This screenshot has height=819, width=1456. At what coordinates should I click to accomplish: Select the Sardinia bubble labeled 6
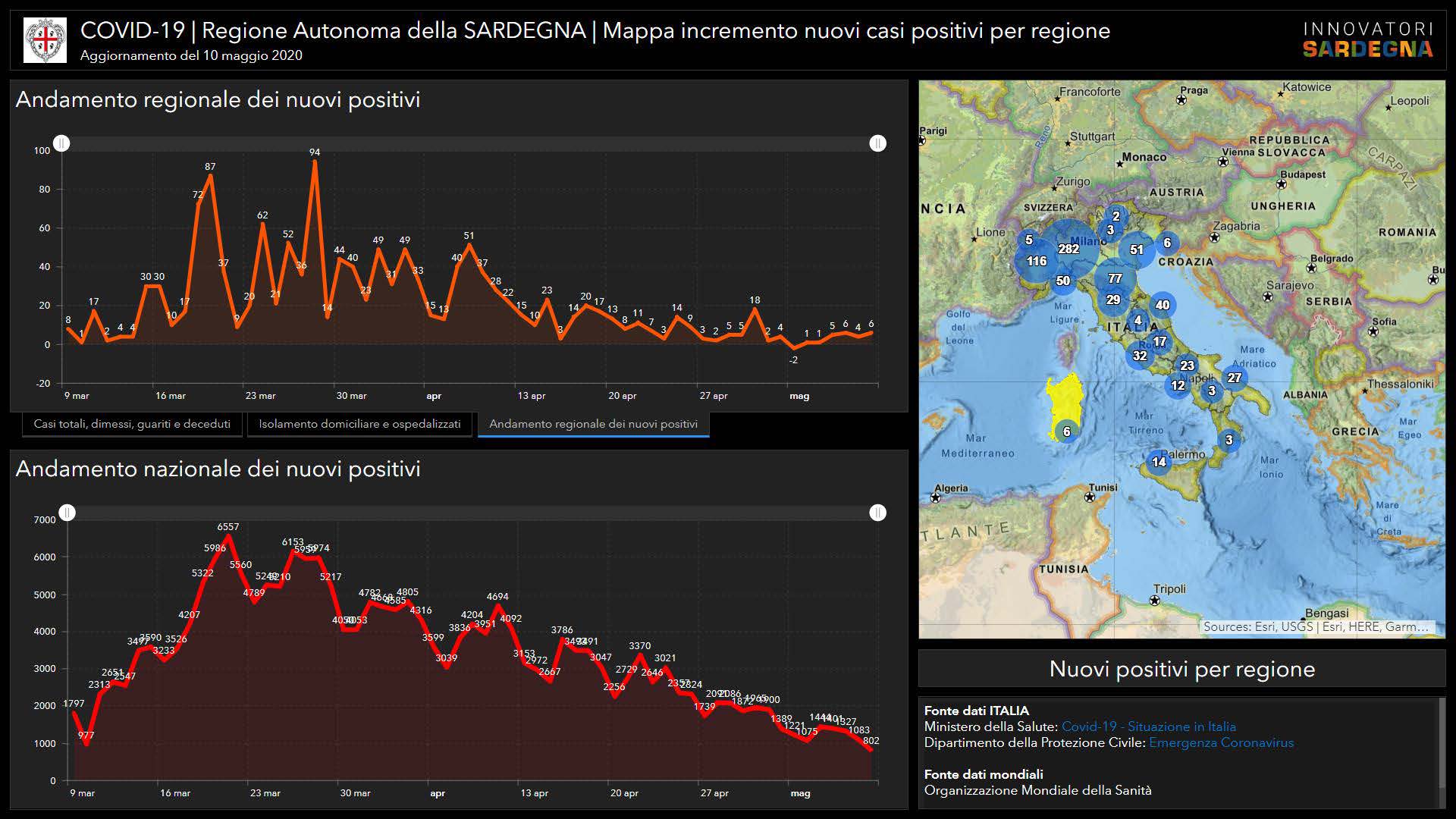coord(1066,431)
